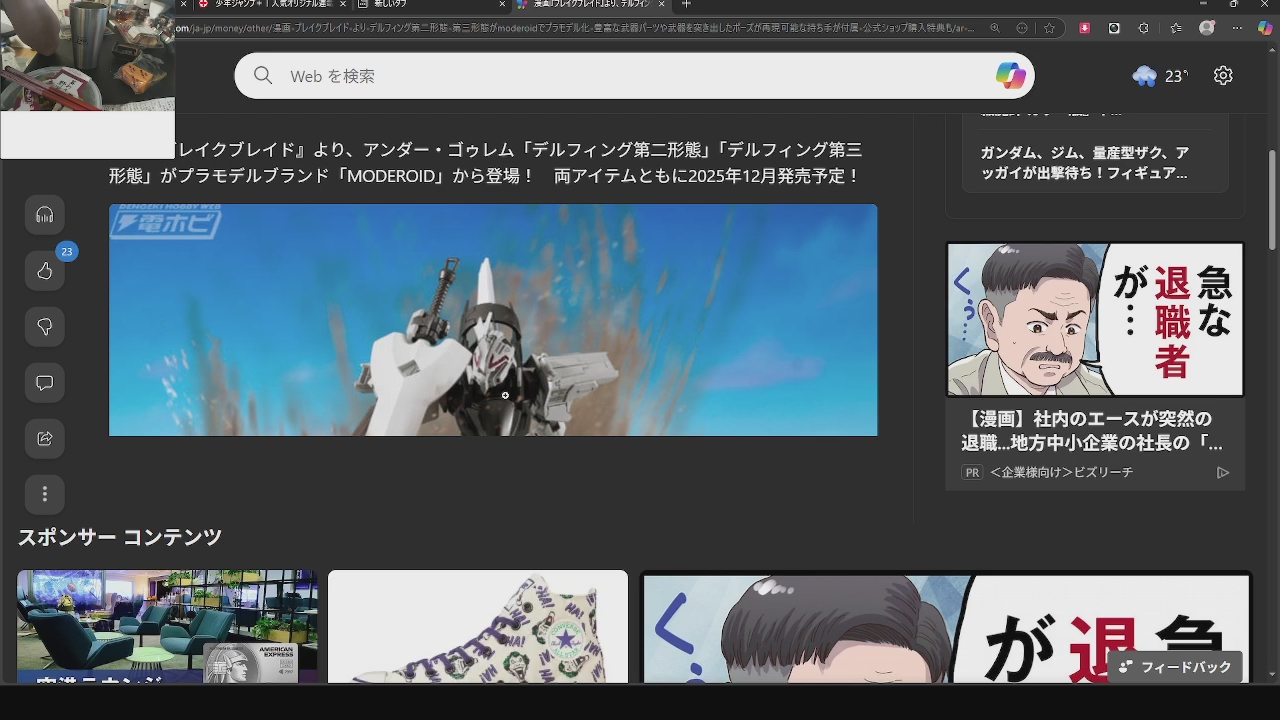Open the browser Settings and more ellipsis menu
Image resolution: width=1280 pixels, height=720 pixels.
[1237, 28]
